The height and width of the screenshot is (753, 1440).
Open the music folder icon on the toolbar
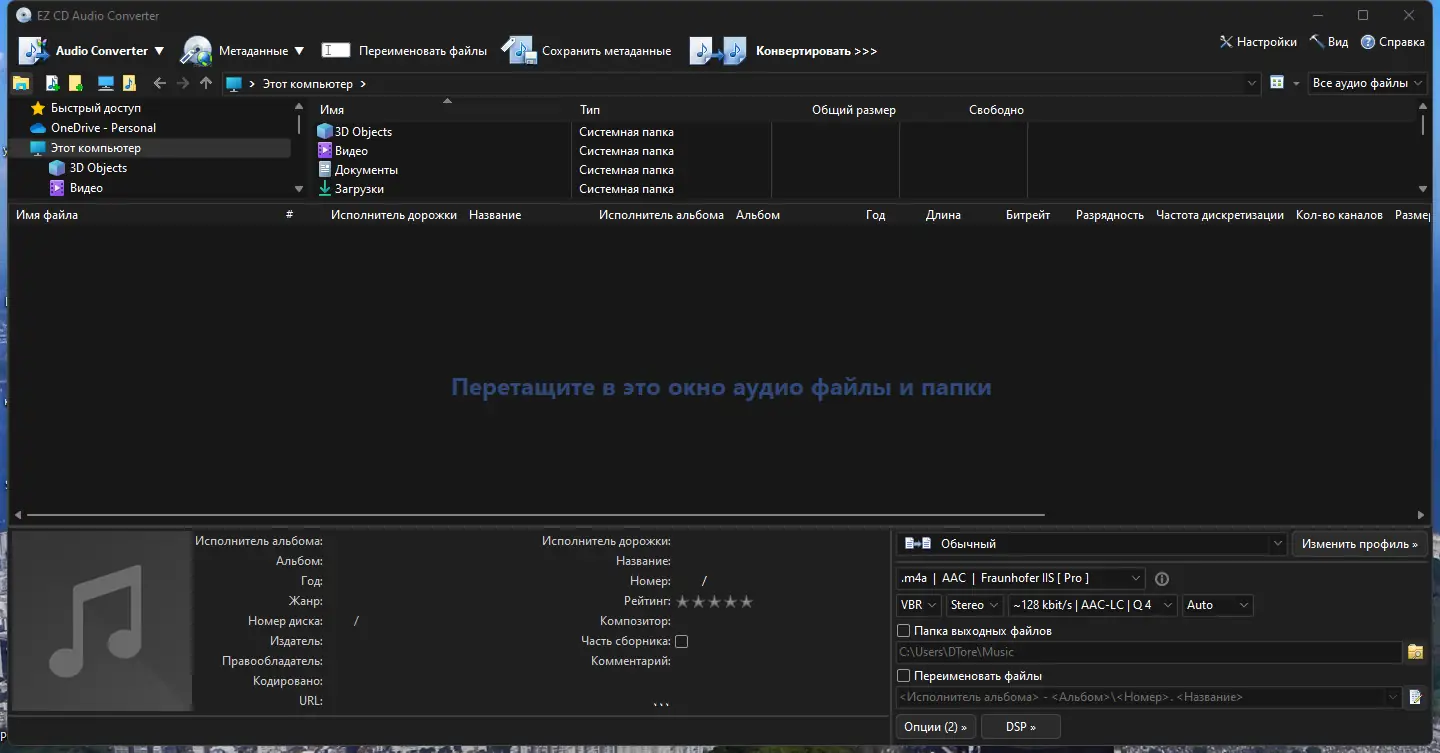pos(129,83)
